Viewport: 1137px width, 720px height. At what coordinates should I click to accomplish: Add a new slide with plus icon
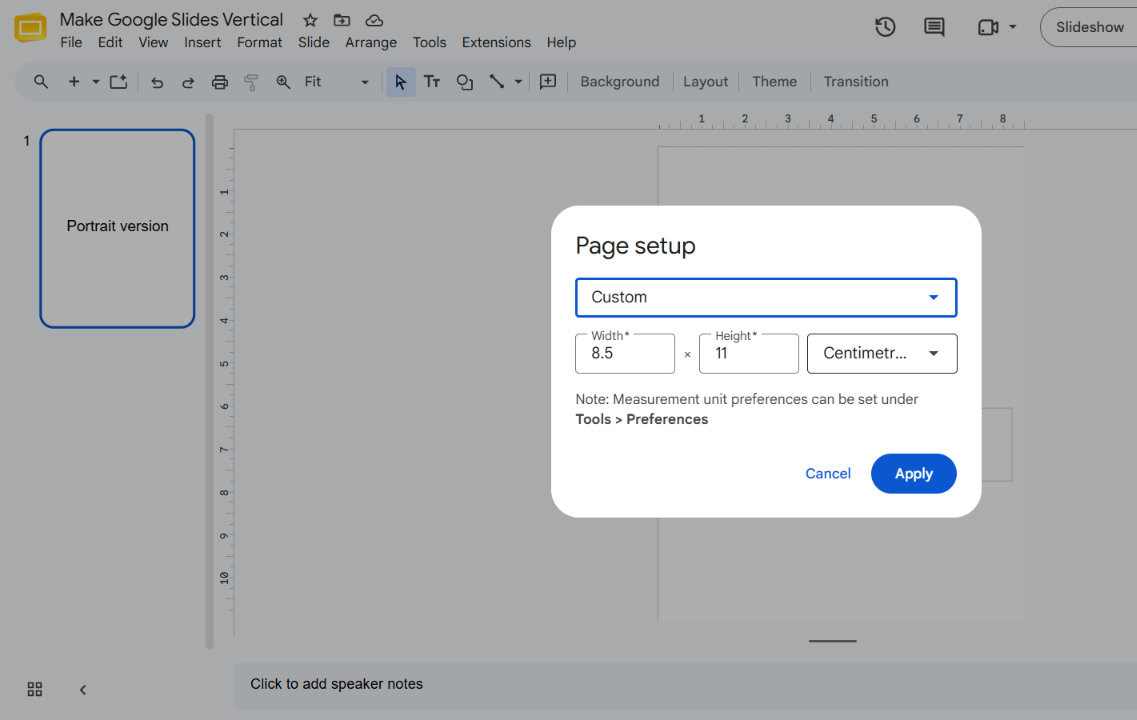pos(73,82)
